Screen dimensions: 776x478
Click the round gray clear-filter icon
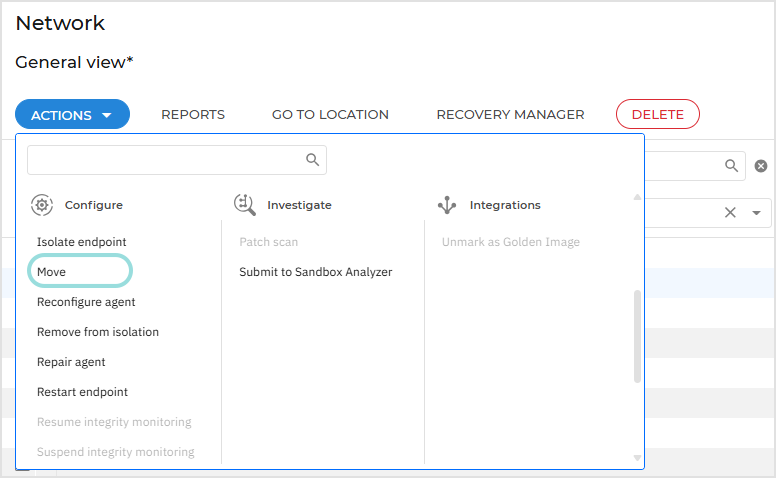click(x=761, y=166)
